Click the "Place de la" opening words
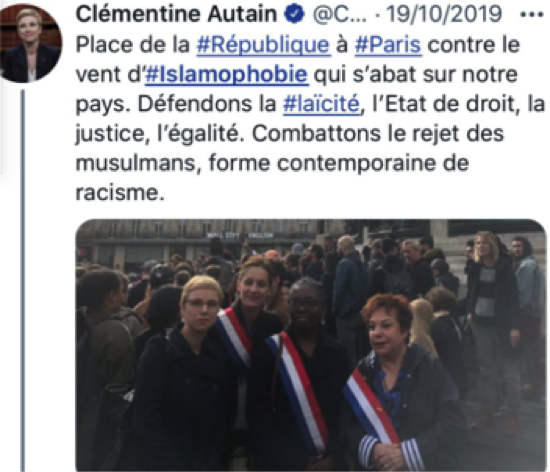Screen dimensions: 550x472 pyautogui.click(x=133, y=45)
